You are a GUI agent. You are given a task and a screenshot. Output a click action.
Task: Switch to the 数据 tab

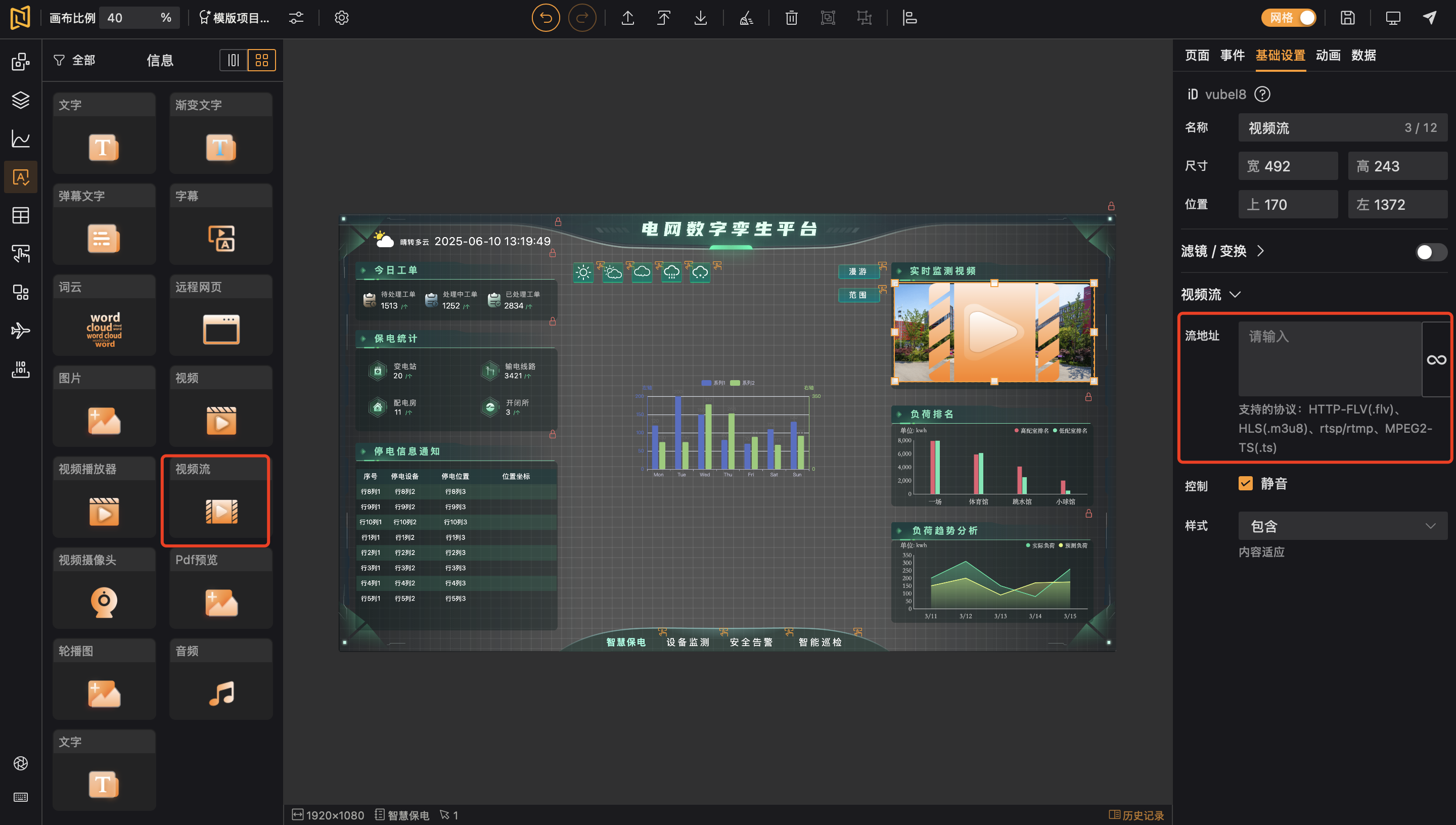click(1363, 55)
